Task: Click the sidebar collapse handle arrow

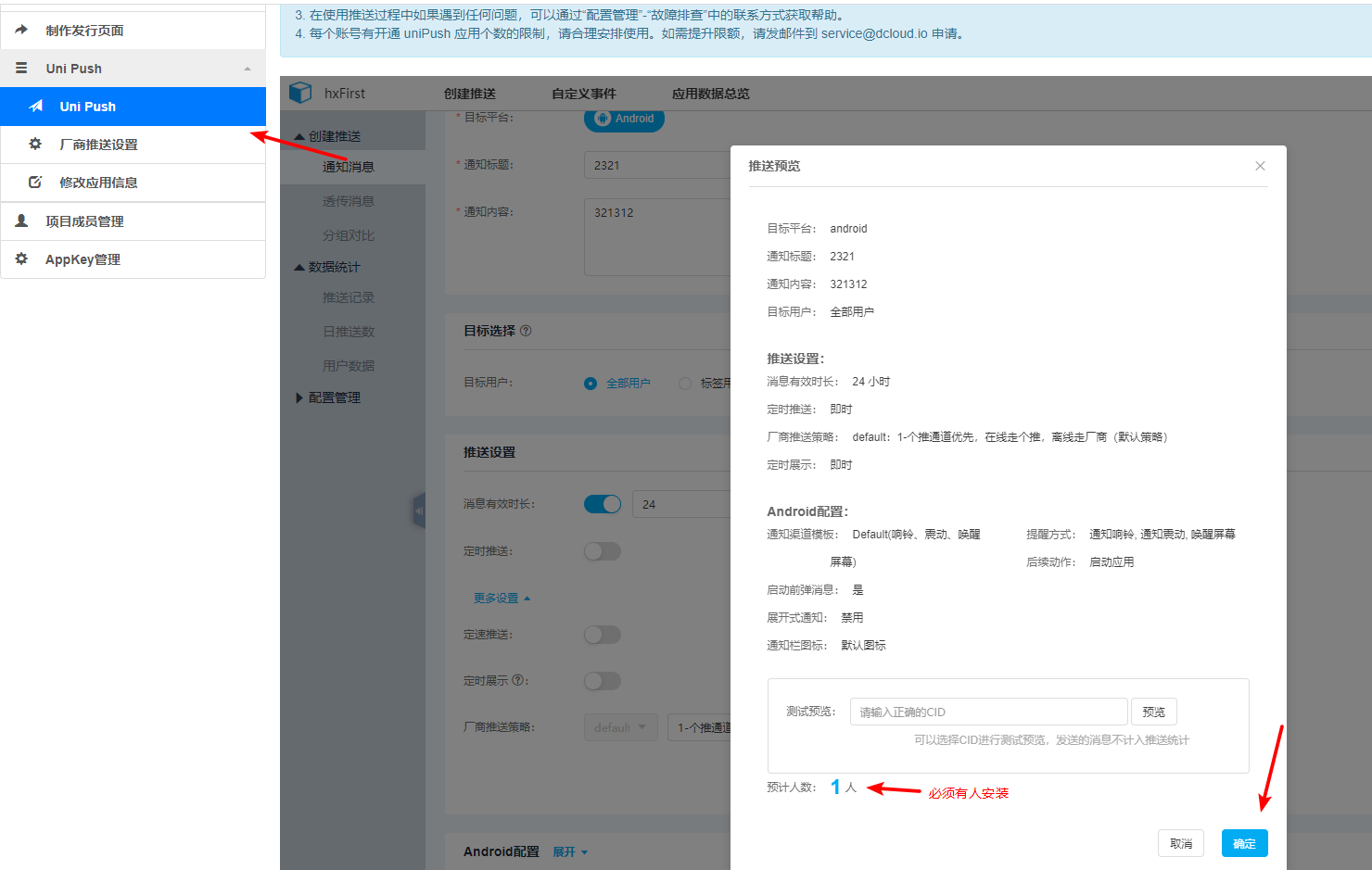Action: point(419,511)
